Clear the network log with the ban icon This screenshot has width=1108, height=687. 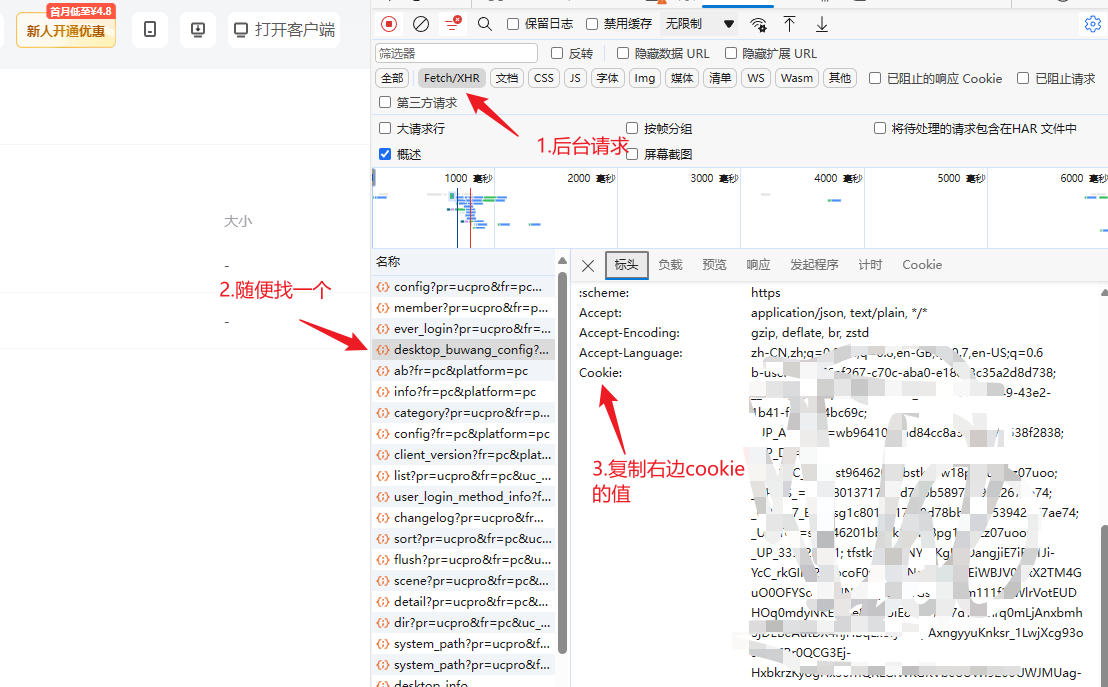421,24
